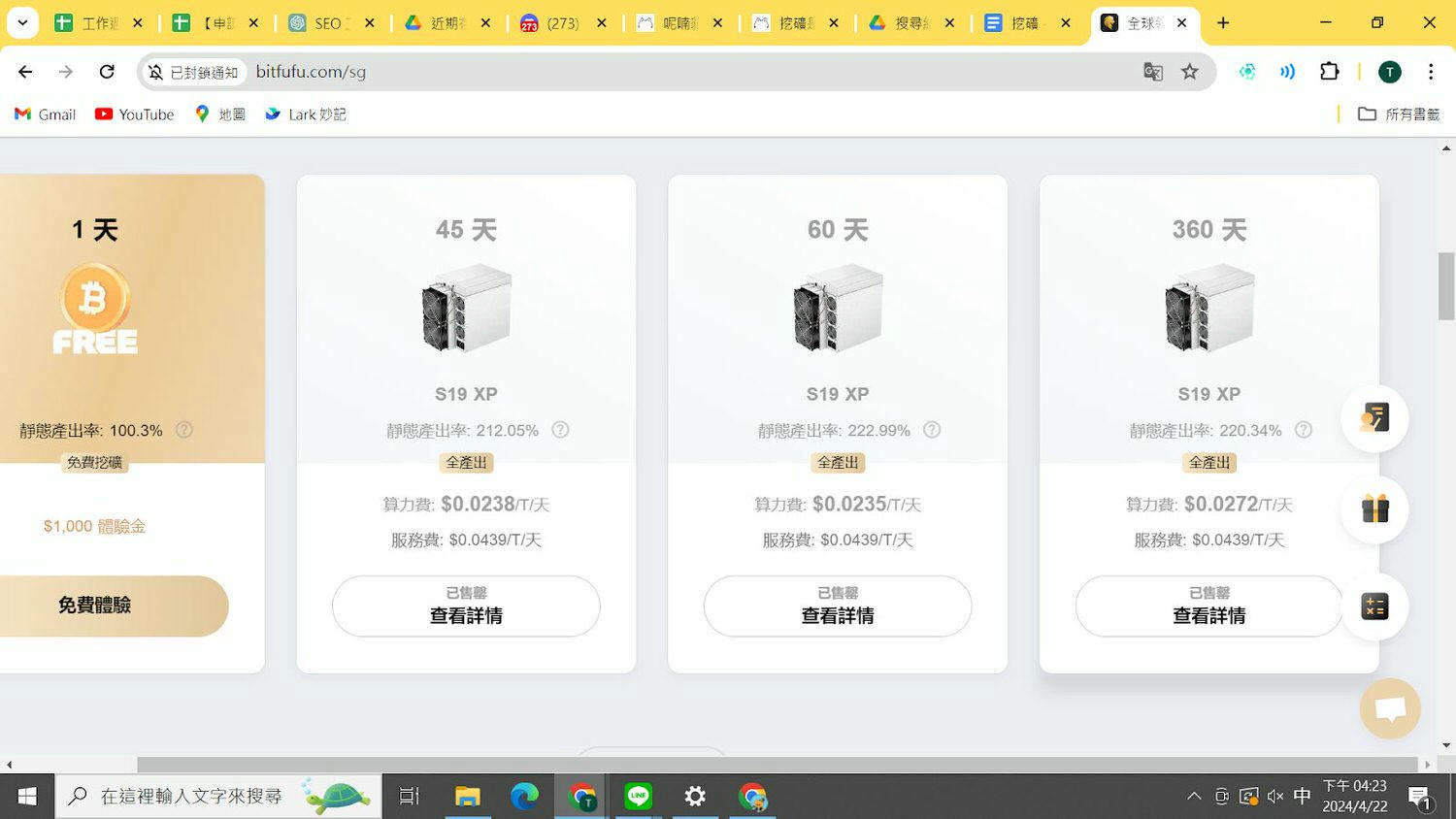The height and width of the screenshot is (819, 1456).
Task: Click the Bitcoin FREE coin image
Action: click(95, 309)
